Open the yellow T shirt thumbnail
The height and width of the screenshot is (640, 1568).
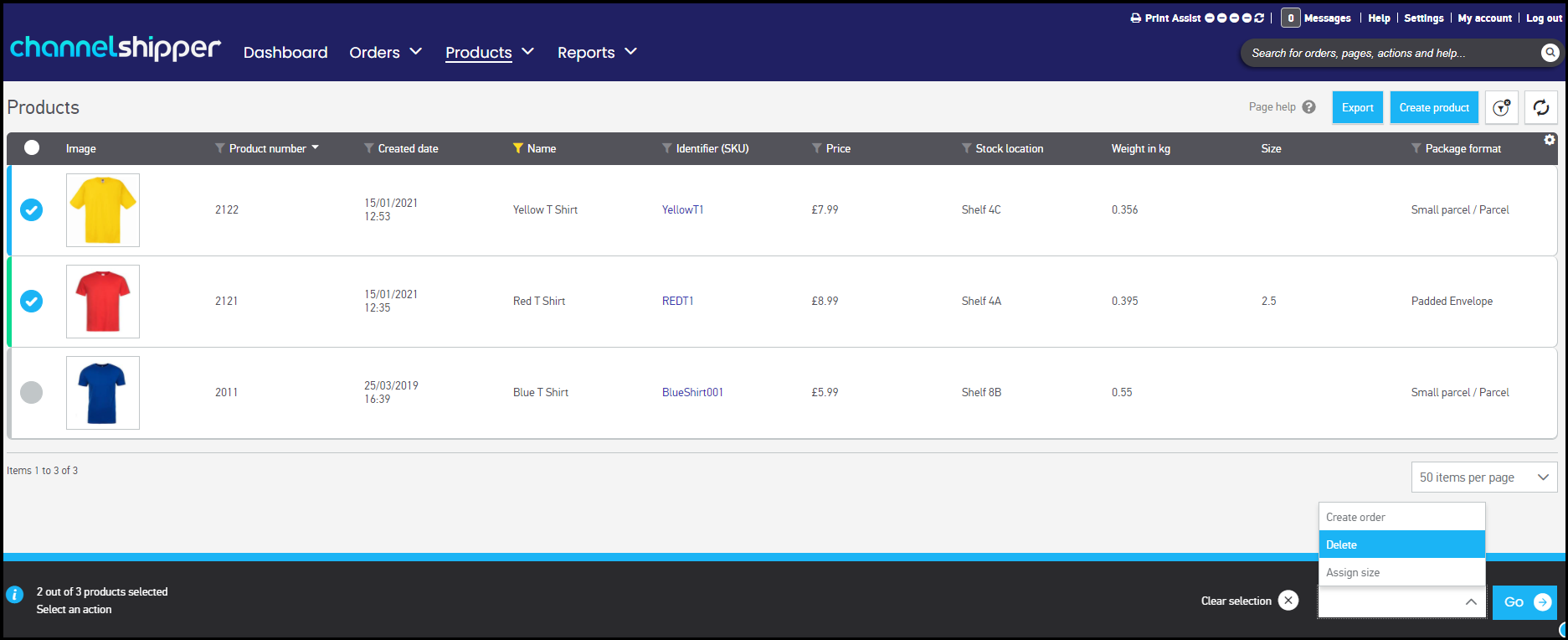(103, 210)
